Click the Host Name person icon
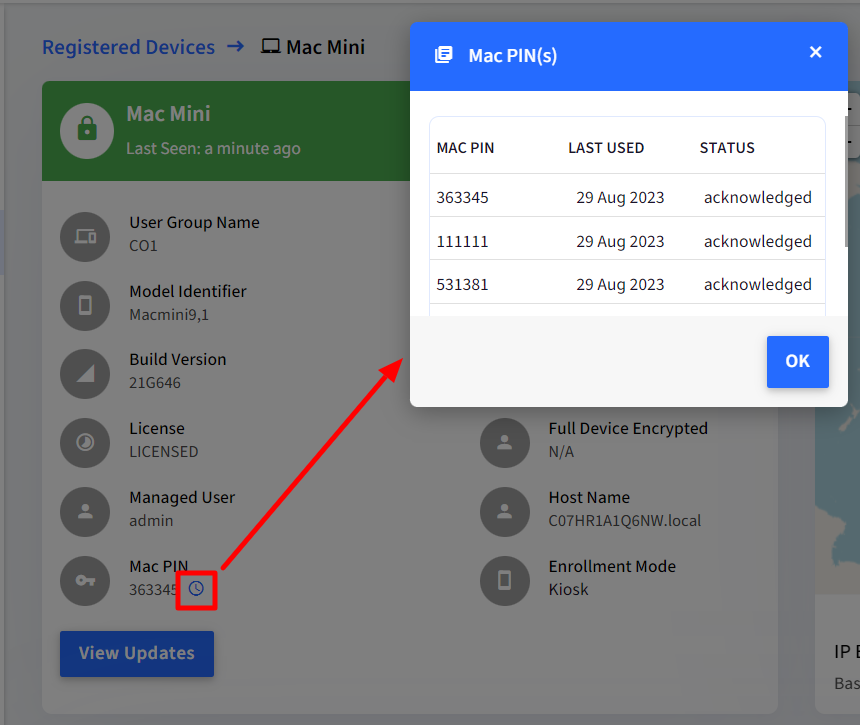The height and width of the screenshot is (725, 860). click(x=505, y=512)
